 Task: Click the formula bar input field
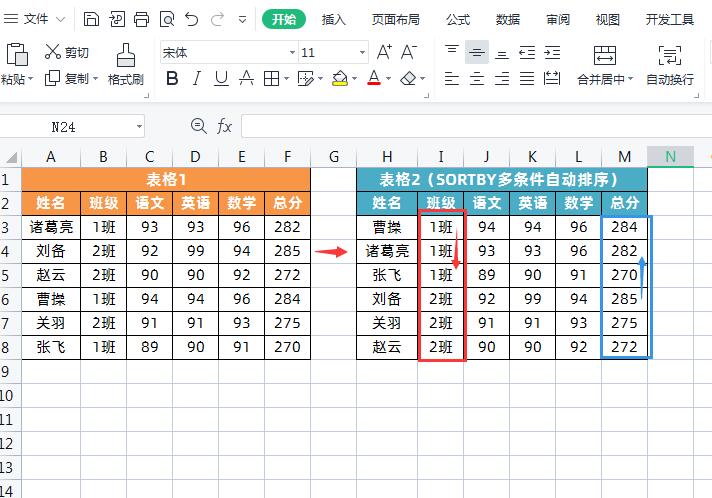(x=476, y=126)
